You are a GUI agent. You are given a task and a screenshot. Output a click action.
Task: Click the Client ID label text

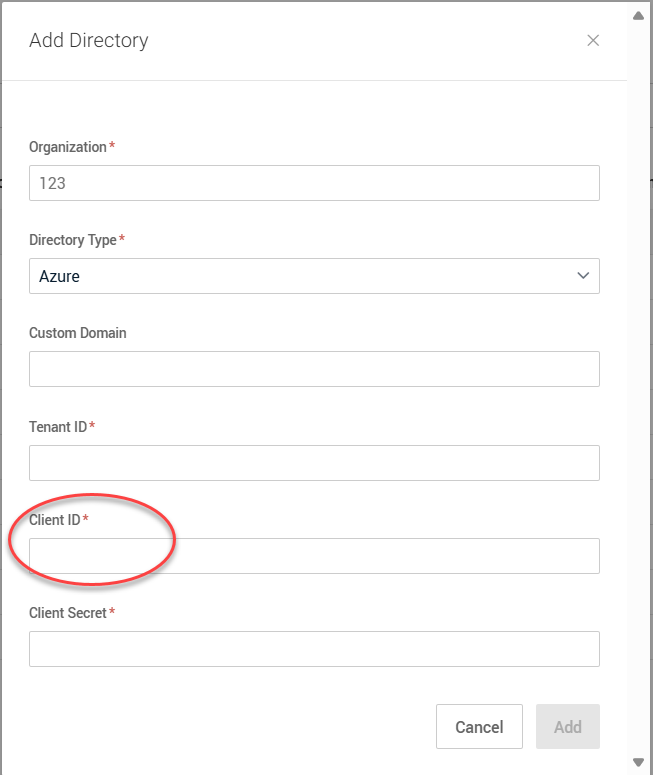click(55, 520)
